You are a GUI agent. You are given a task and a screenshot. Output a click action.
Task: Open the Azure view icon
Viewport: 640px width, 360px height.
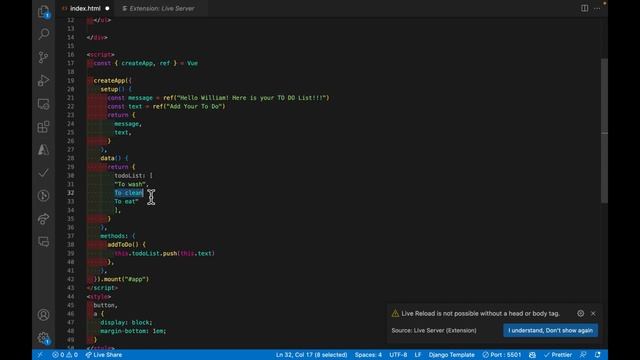[43, 150]
